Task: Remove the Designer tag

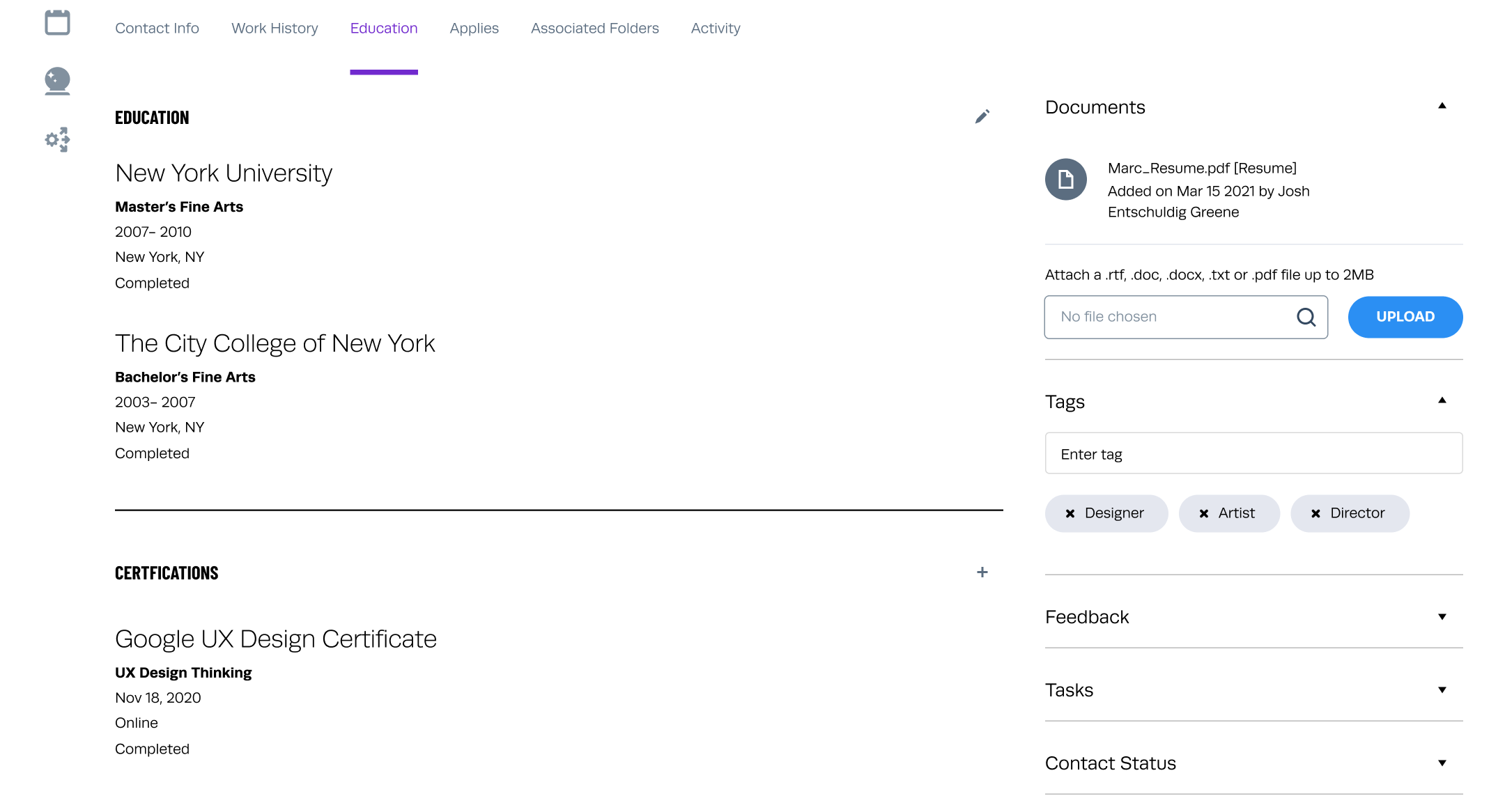Action: click(1070, 514)
